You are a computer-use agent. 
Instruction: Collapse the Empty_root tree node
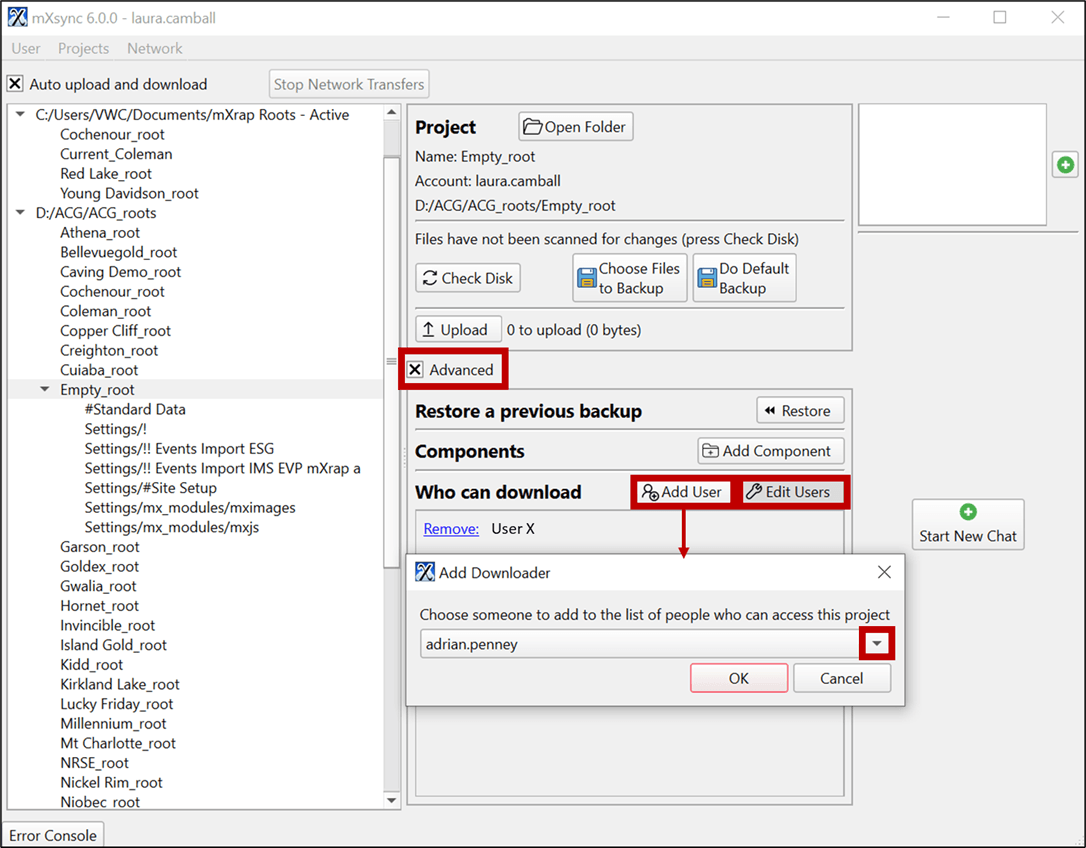[x=45, y=390]
